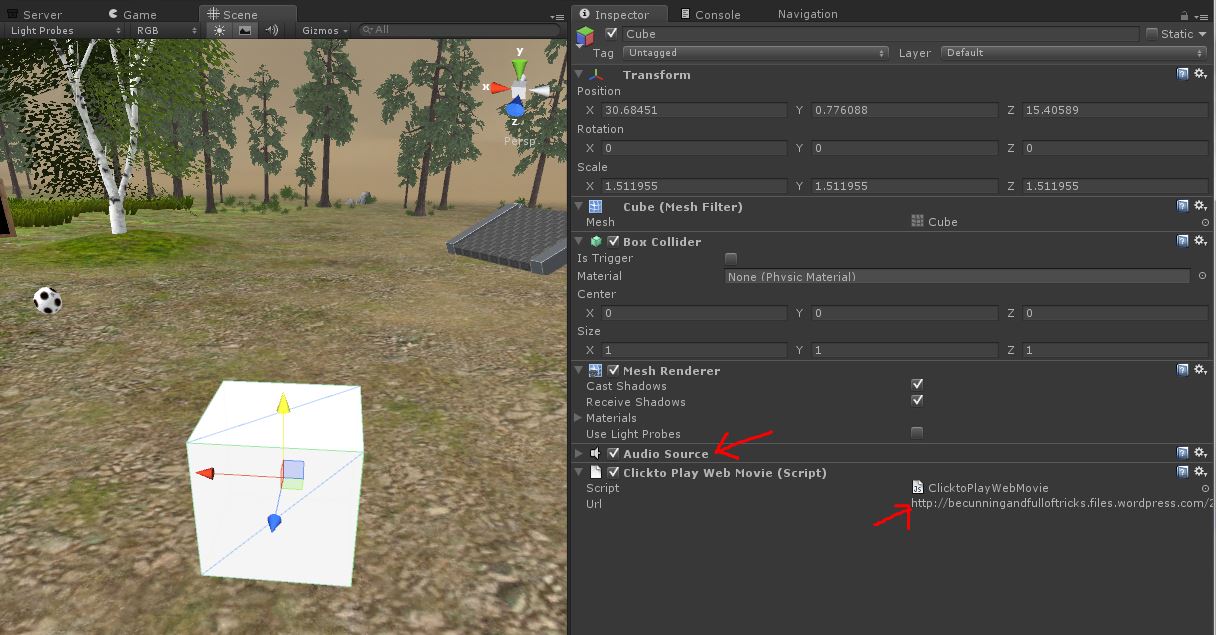Click the Inspector lock icon

coord(1185,15)
